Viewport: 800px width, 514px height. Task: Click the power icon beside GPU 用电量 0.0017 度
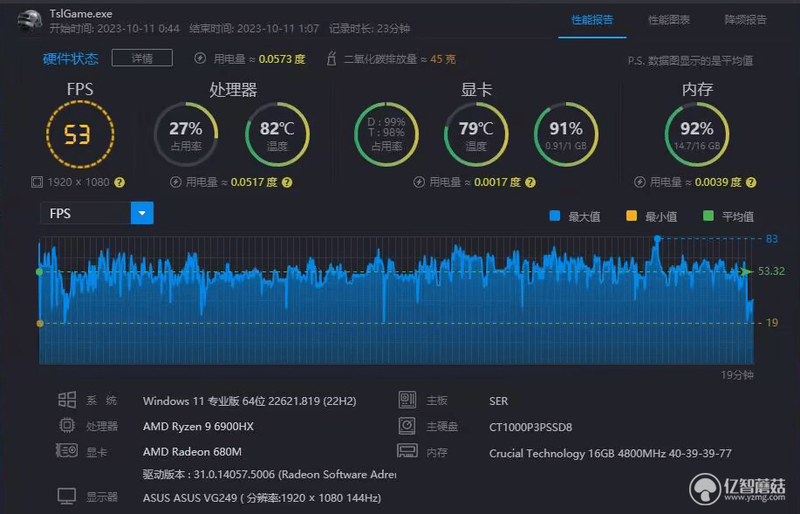point(419,182)
